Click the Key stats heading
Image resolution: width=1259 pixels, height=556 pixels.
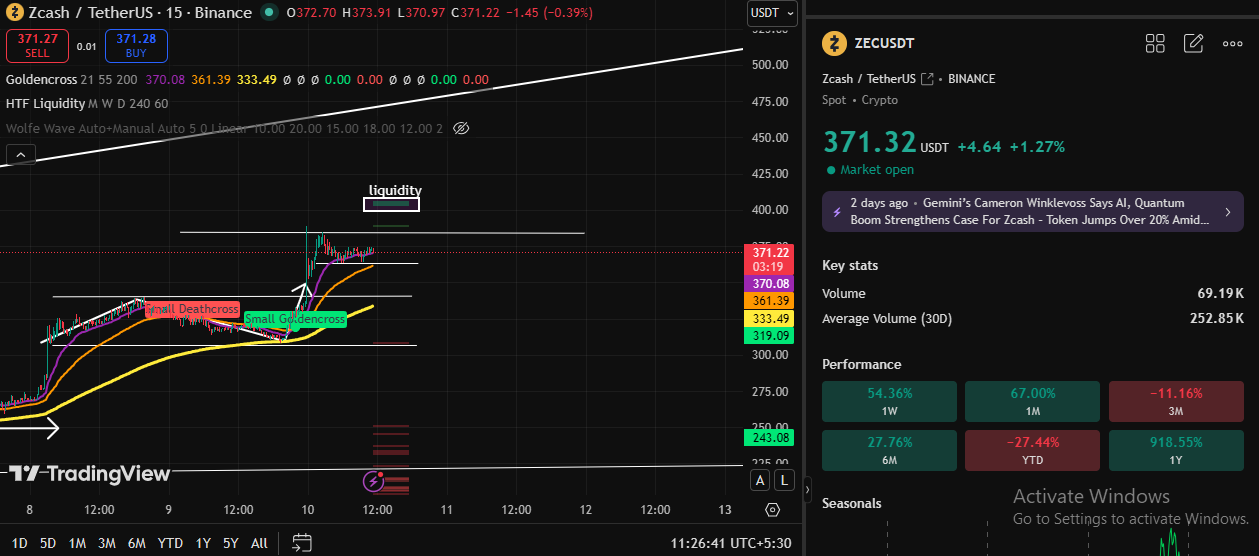pos(850,265)
